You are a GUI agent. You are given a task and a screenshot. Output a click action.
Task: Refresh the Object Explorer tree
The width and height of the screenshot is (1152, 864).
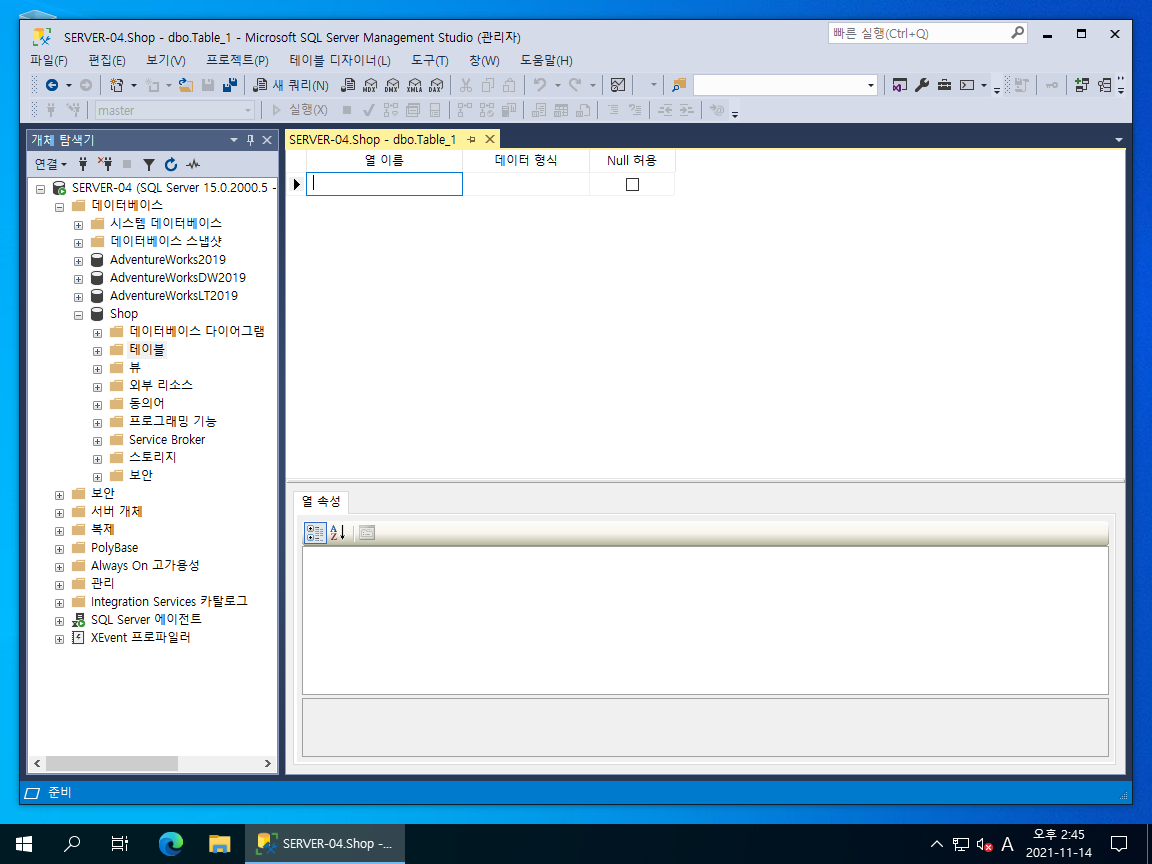pos(171,164)
